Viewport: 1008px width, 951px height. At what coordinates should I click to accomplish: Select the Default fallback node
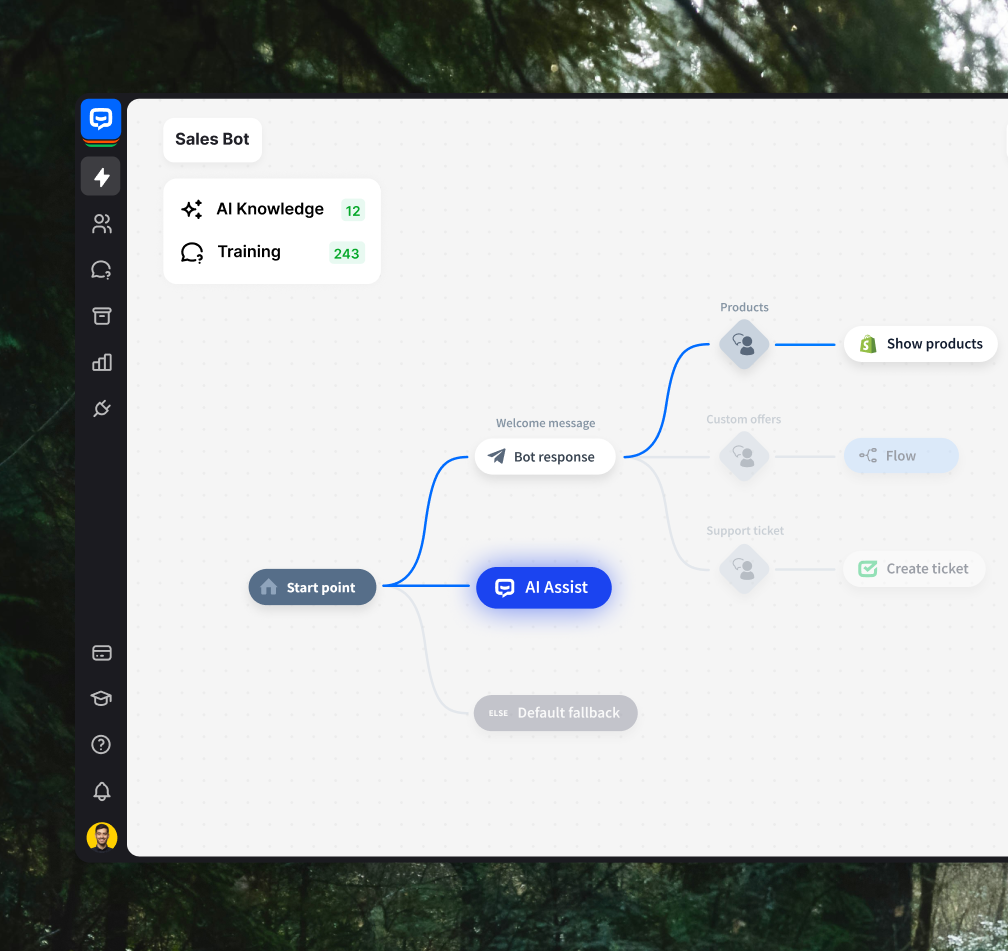click(x=555, y=713)
